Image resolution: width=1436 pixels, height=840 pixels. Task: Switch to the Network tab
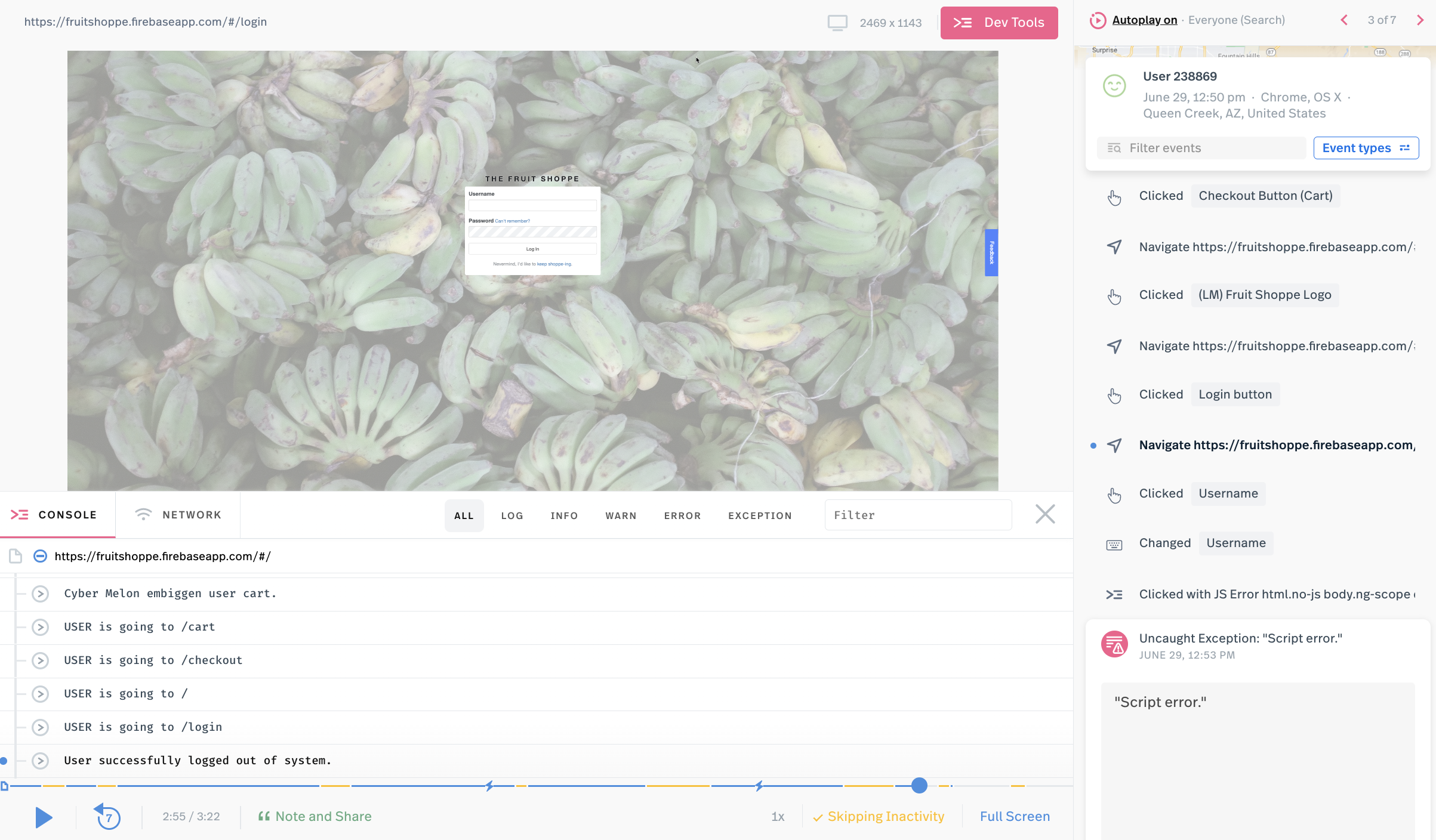point(178,514)
